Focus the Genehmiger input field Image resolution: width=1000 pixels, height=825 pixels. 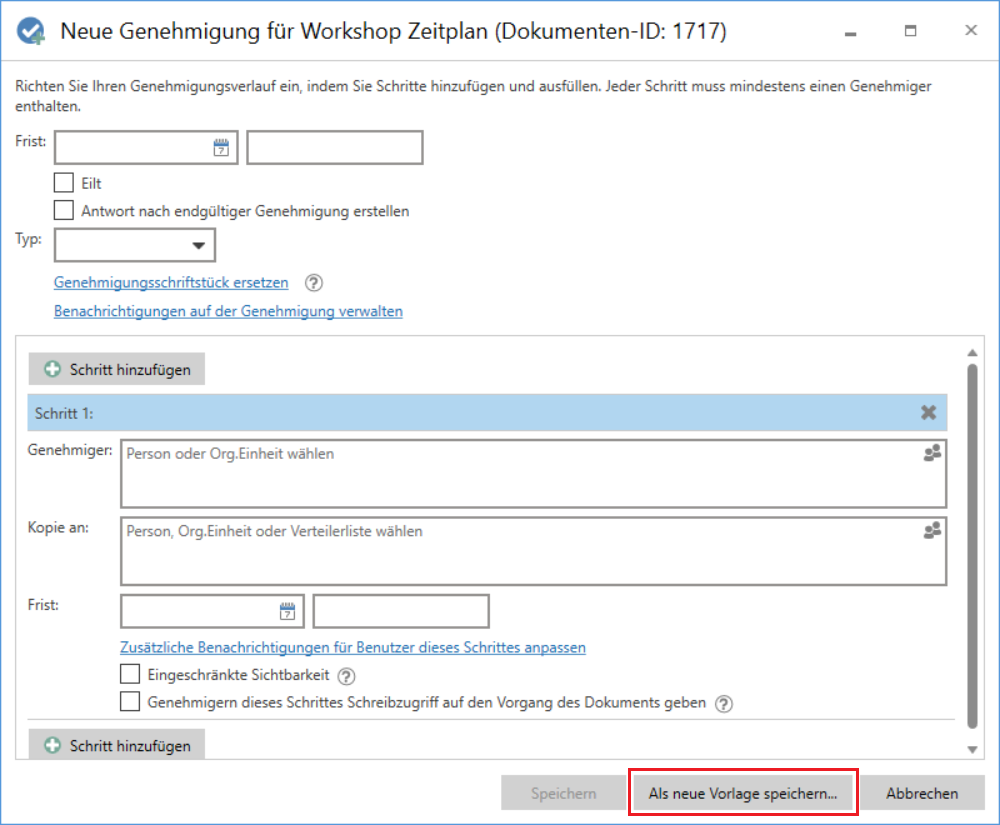point(533,474)
